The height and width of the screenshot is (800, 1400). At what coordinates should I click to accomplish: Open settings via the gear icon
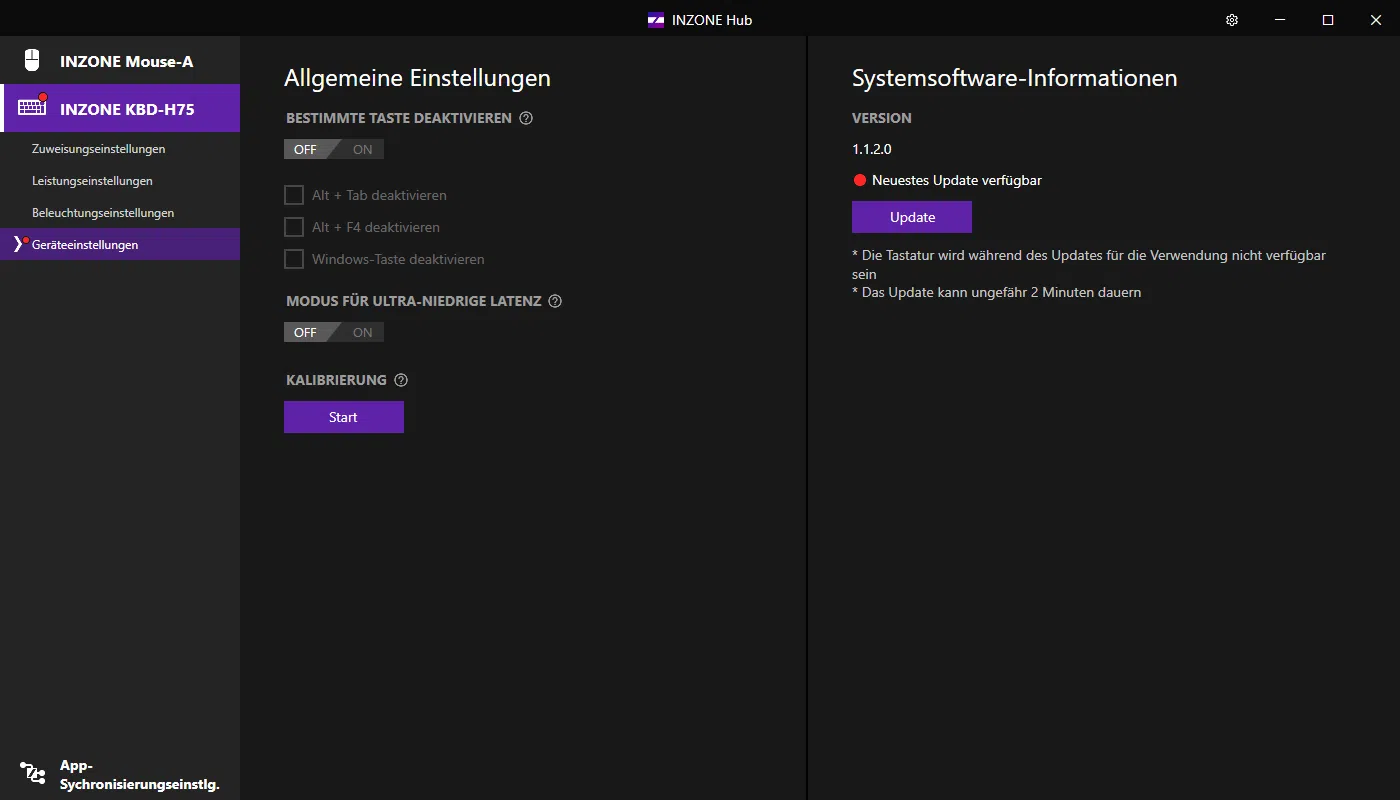1232,20
